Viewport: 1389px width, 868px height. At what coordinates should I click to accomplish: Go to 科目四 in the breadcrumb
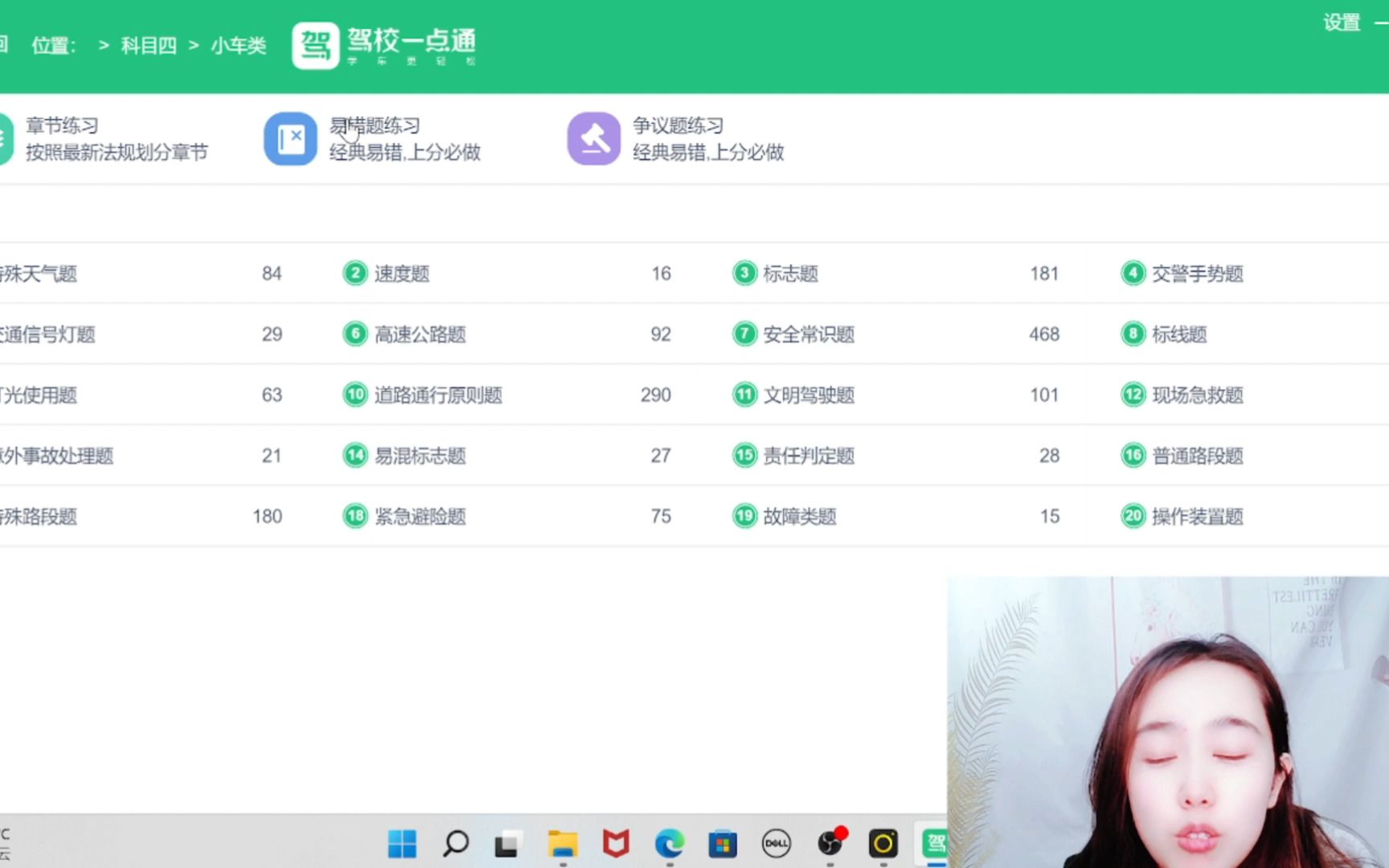click(x=149, y=45)
